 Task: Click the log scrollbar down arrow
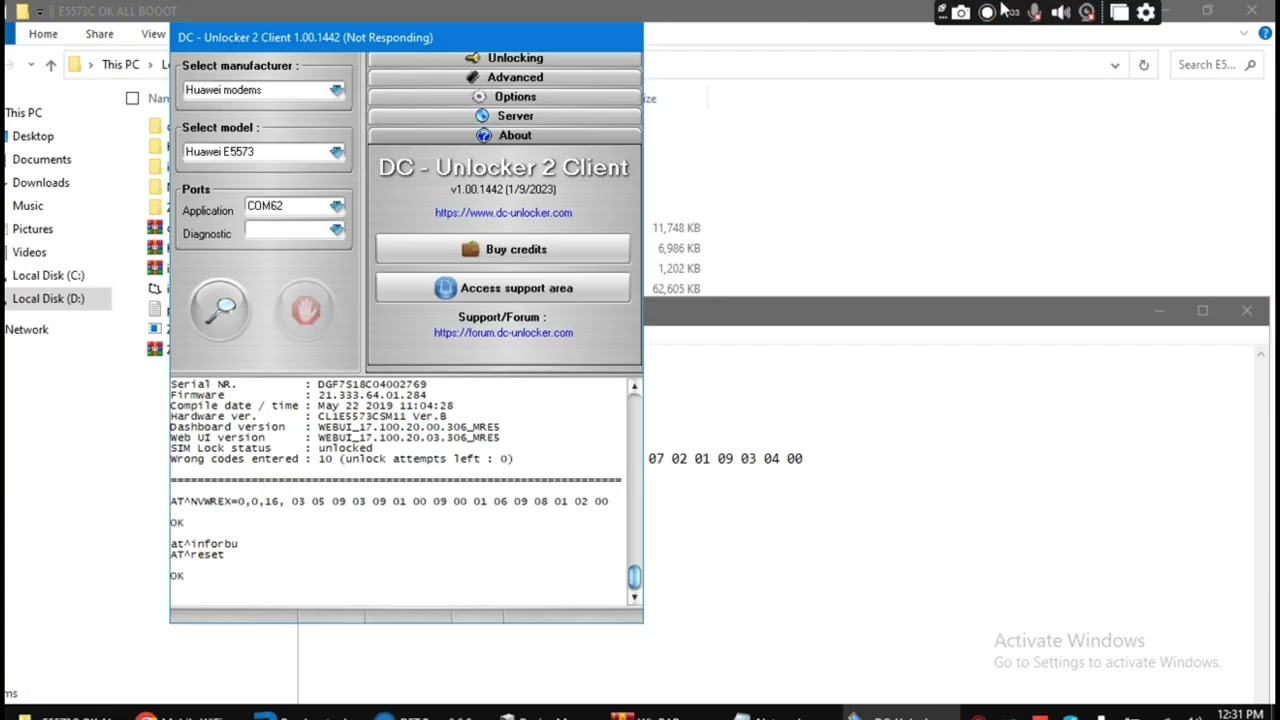point(634,597)
